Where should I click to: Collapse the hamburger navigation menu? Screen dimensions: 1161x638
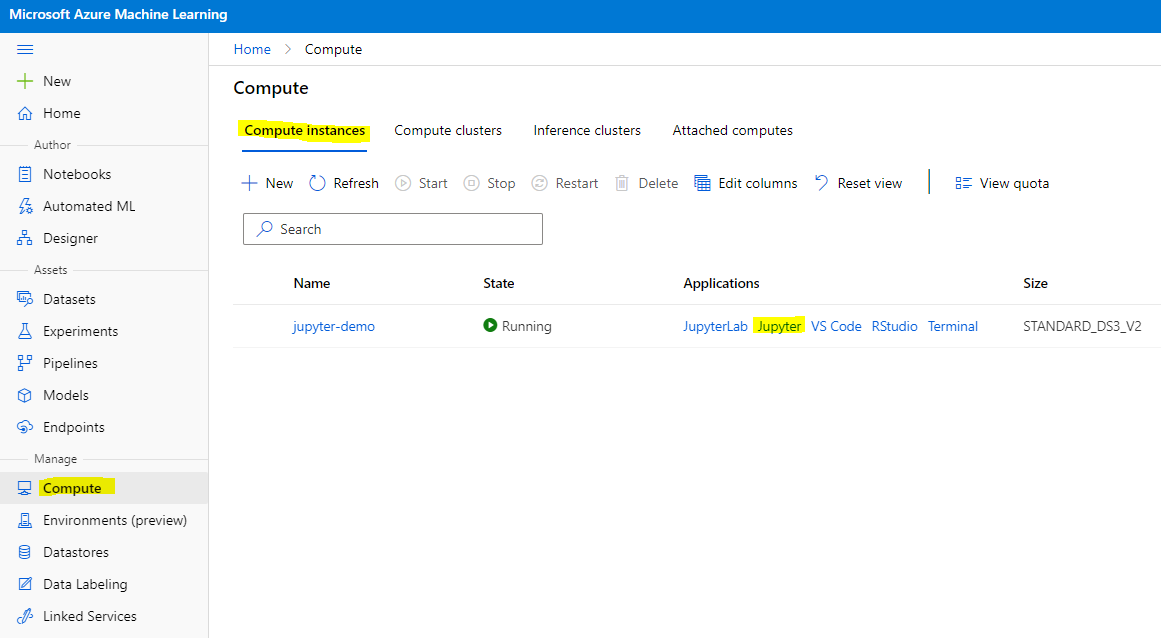pyautogui.click(x=26, y=49)
